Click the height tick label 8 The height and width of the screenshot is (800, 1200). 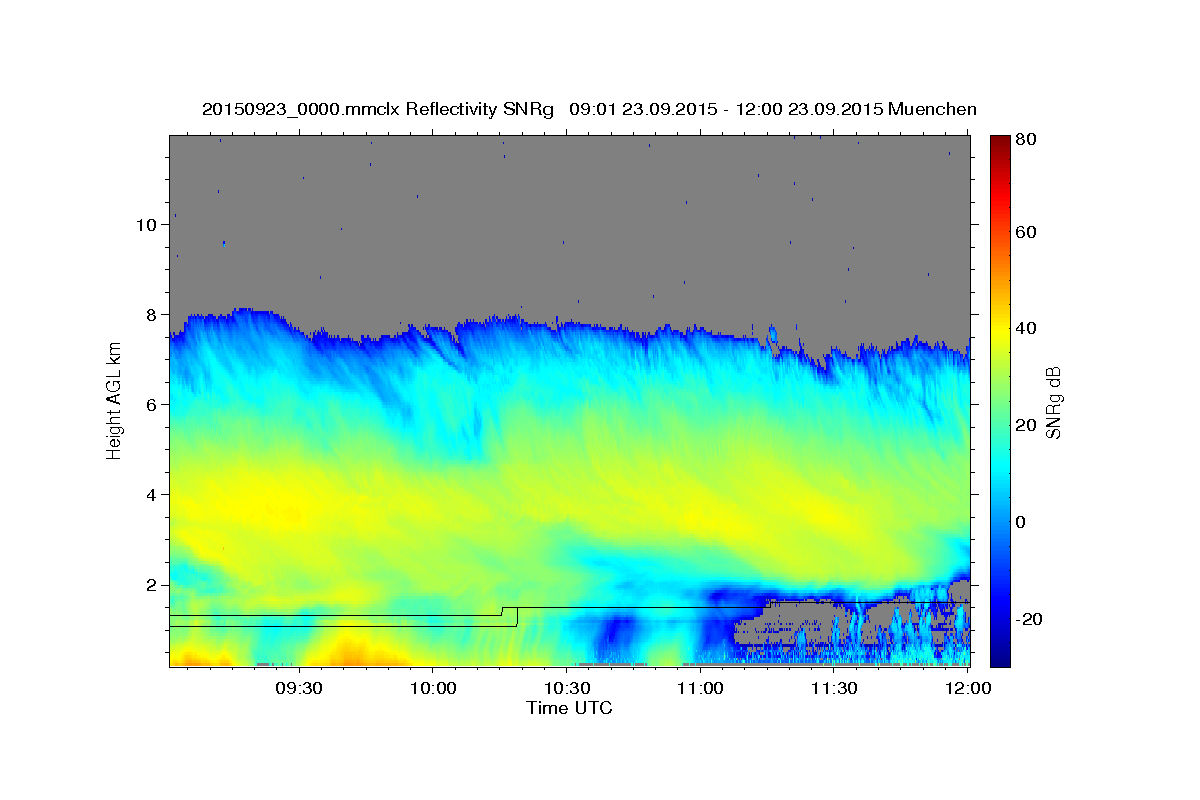pyautogui.click(x=150, y=314)
